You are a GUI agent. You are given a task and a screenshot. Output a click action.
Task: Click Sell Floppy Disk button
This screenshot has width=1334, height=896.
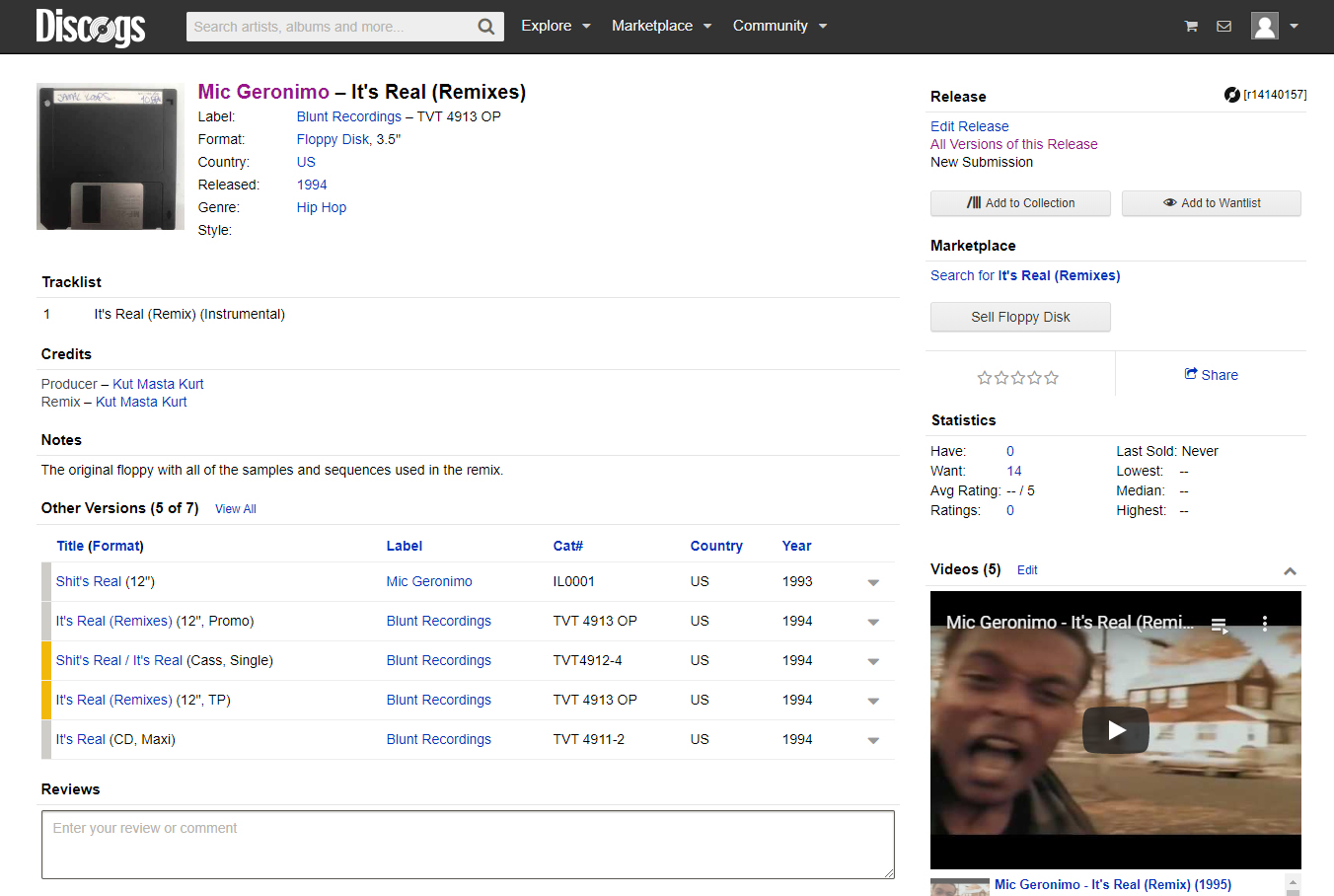1020,317
